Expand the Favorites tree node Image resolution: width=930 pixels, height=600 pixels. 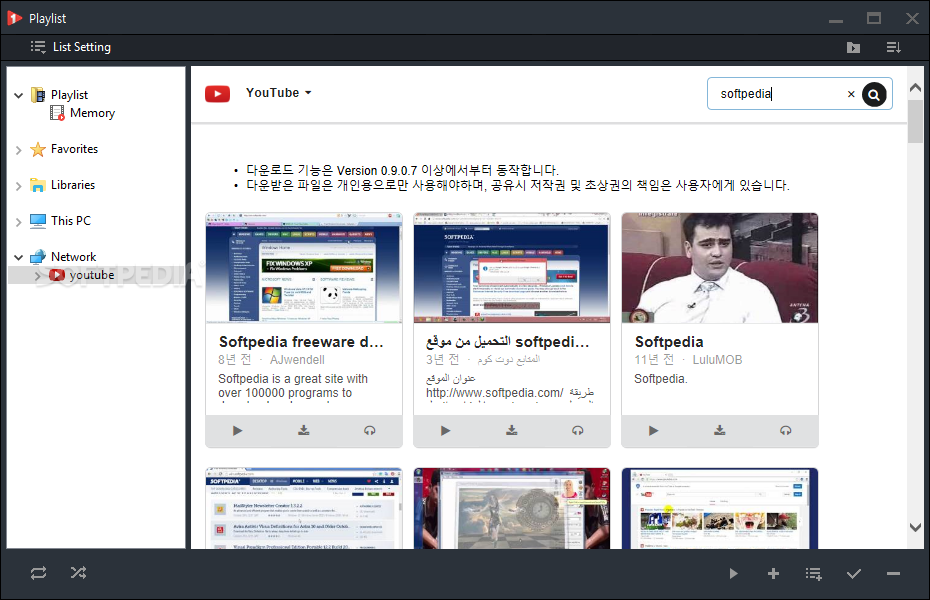pos(18,150)
